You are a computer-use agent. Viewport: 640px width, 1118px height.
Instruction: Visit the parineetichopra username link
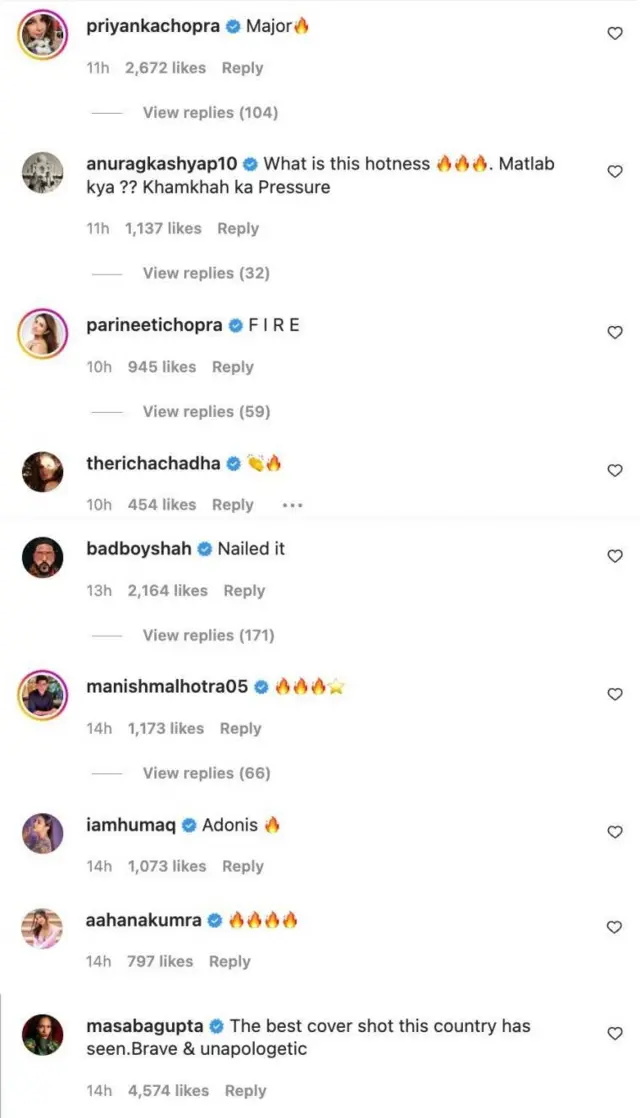pyautogui.click(x=154, y=325)
